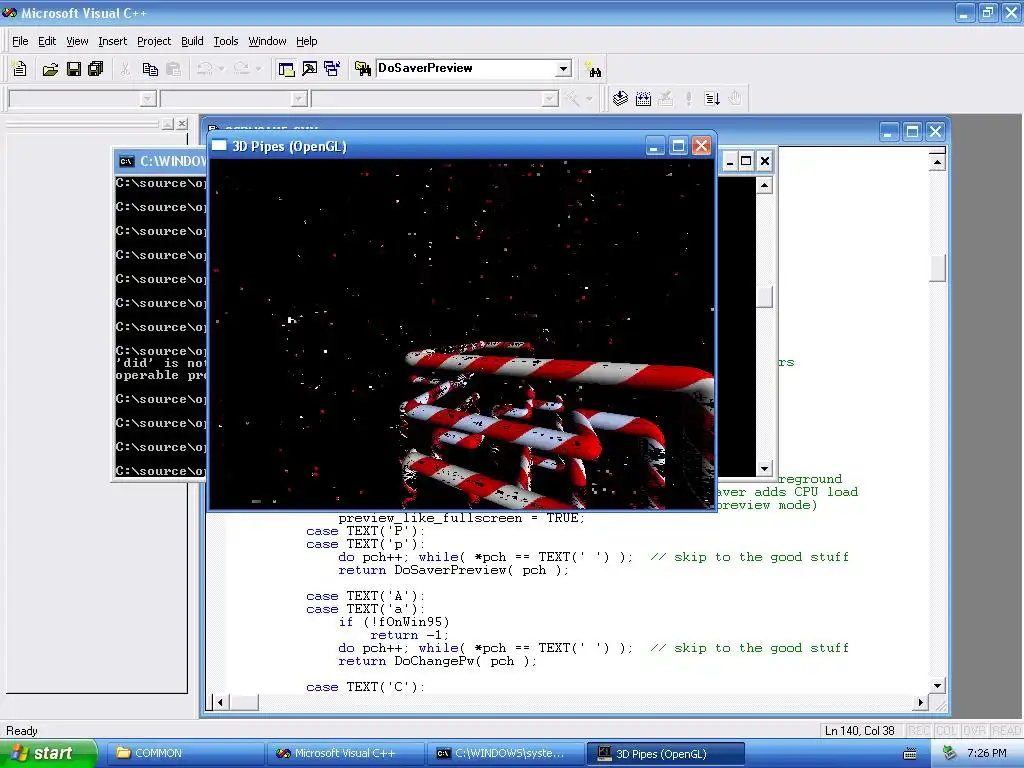Click the console window's C:\ title icon

tap(127, 161)
